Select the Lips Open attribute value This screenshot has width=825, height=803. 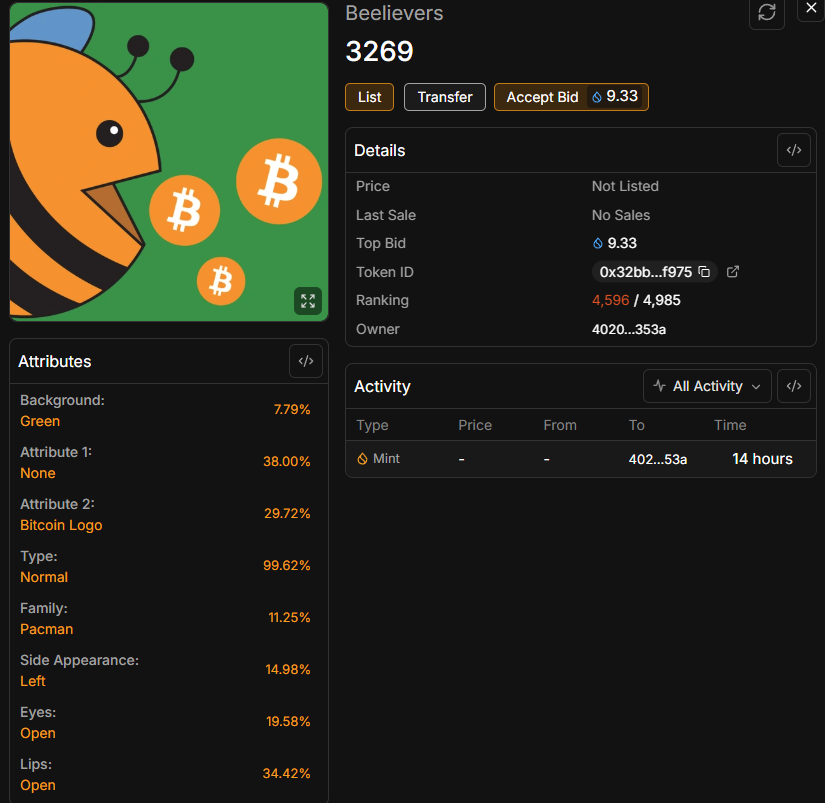point(38,786)
